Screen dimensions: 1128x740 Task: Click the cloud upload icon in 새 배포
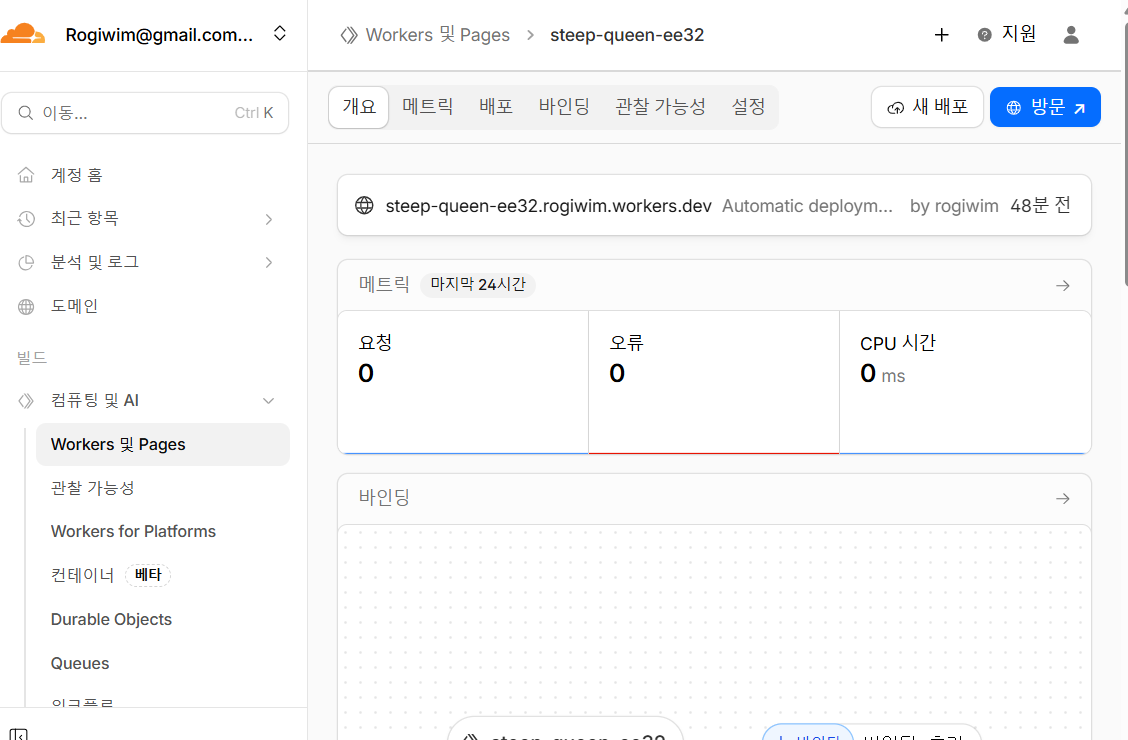pos(896,108)
